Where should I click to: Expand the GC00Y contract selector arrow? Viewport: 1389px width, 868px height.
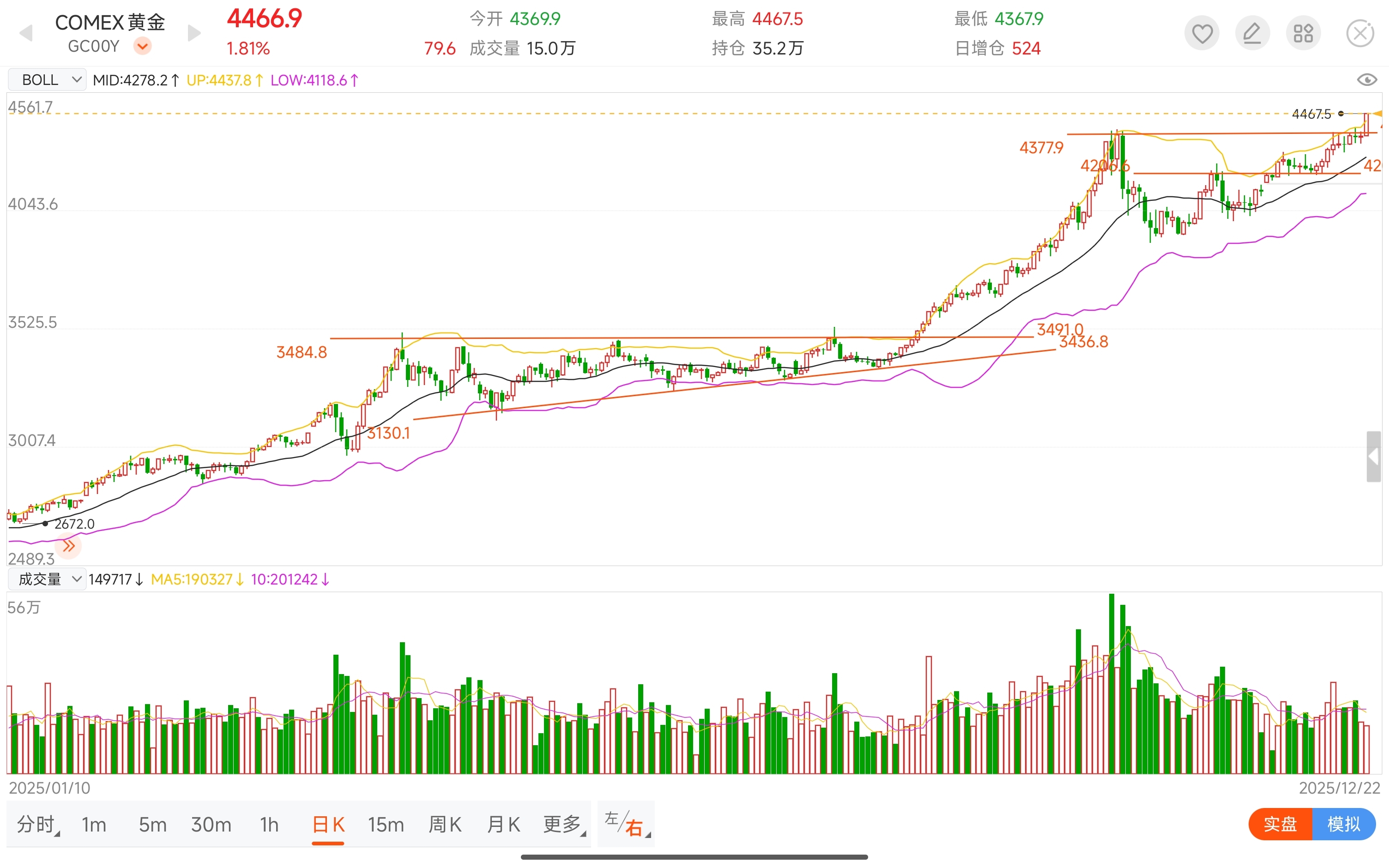click(142, 46)
